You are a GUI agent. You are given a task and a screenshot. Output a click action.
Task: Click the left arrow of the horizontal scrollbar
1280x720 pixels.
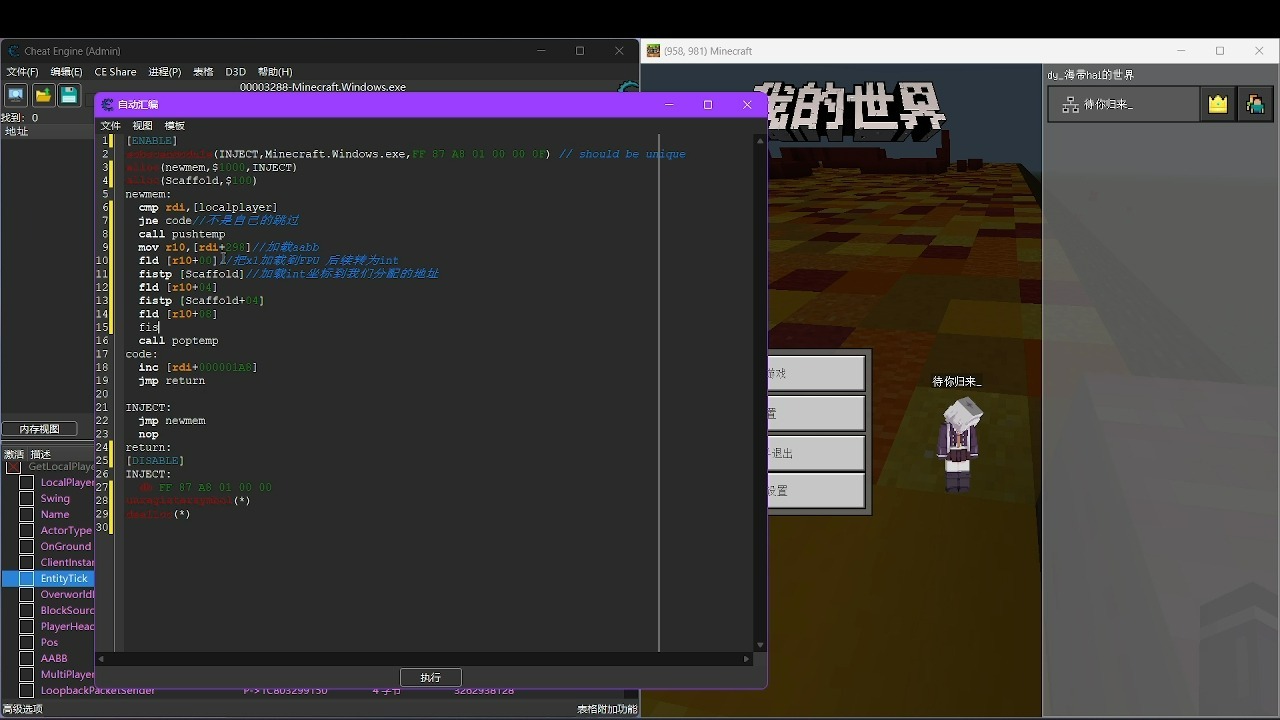point(101,659)
